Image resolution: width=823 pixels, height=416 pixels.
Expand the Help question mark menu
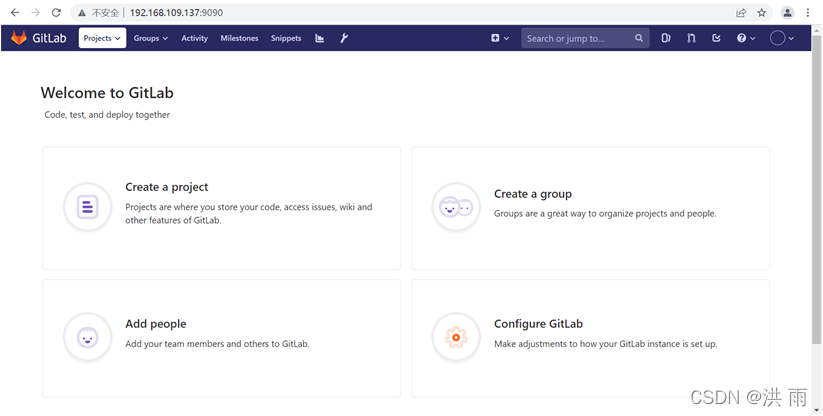[746, 38]
